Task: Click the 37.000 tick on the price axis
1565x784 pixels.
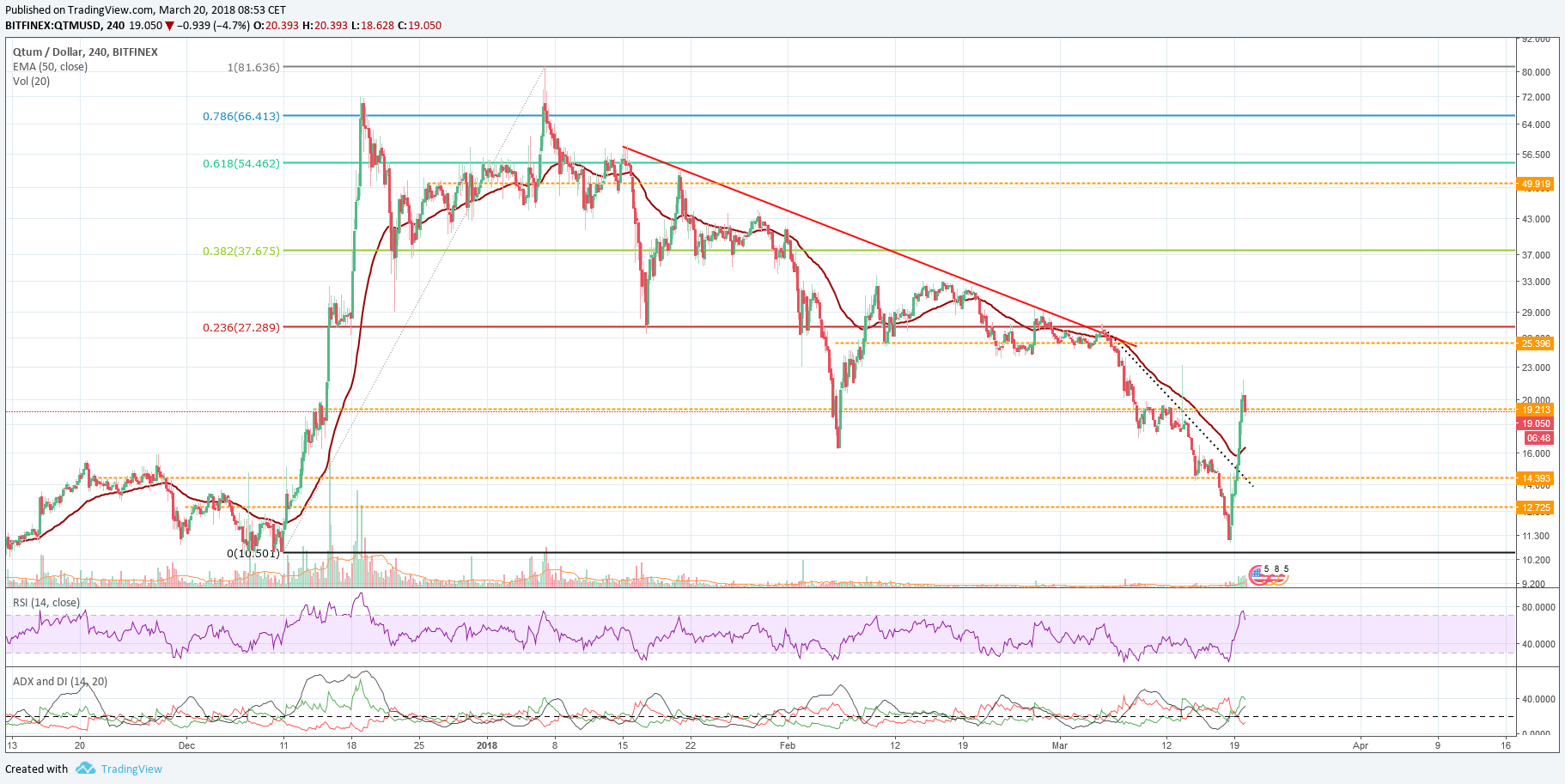Action: pyautogui.click(x=1536, y=255)
